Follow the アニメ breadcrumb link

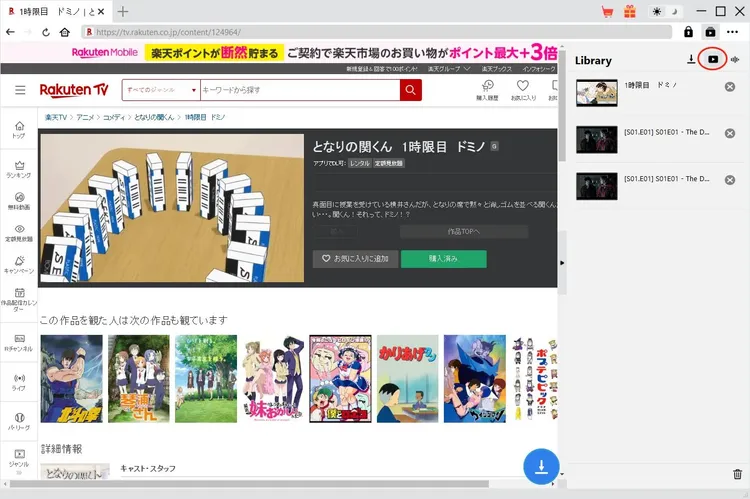tap(86, 117)
